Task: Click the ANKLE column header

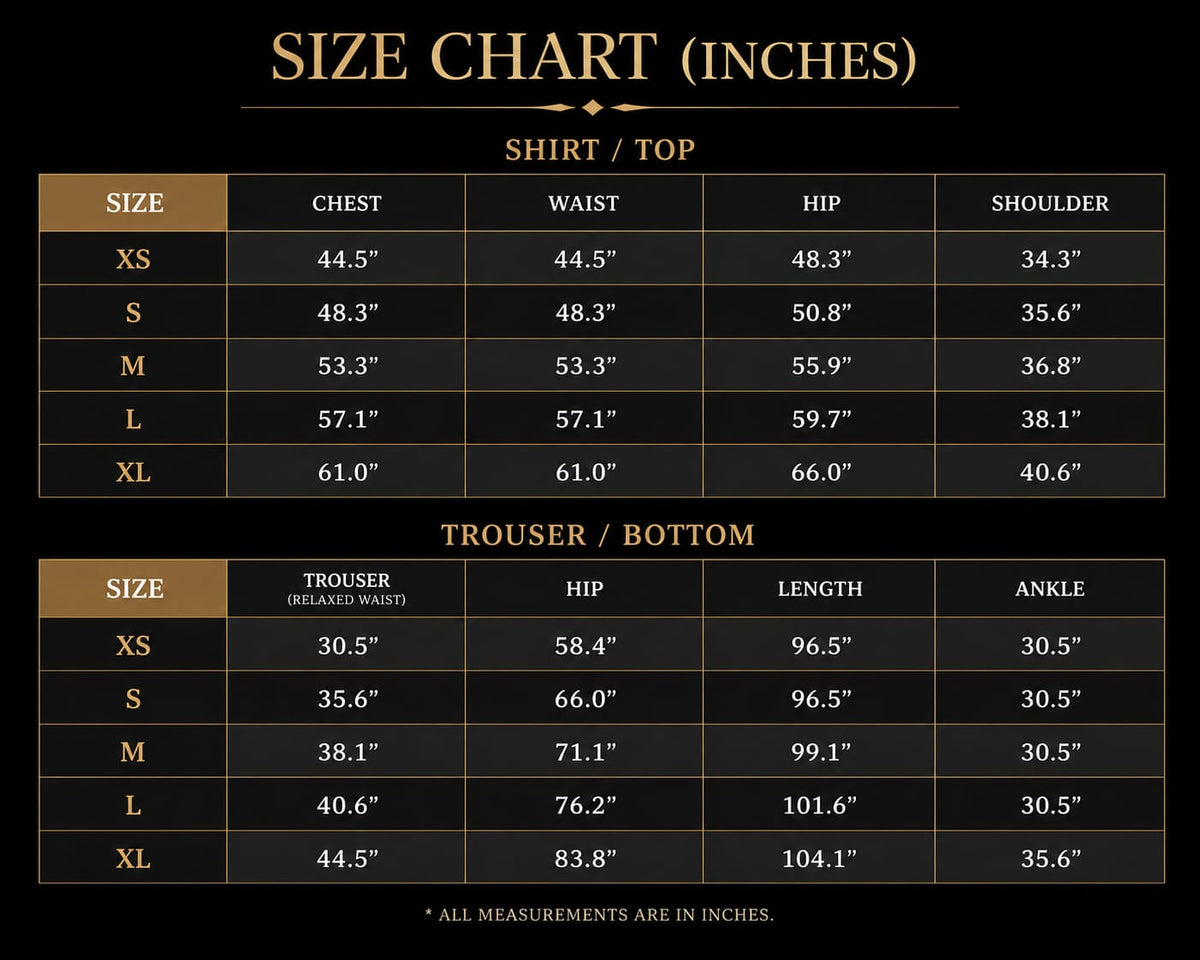Action: 1050,588
